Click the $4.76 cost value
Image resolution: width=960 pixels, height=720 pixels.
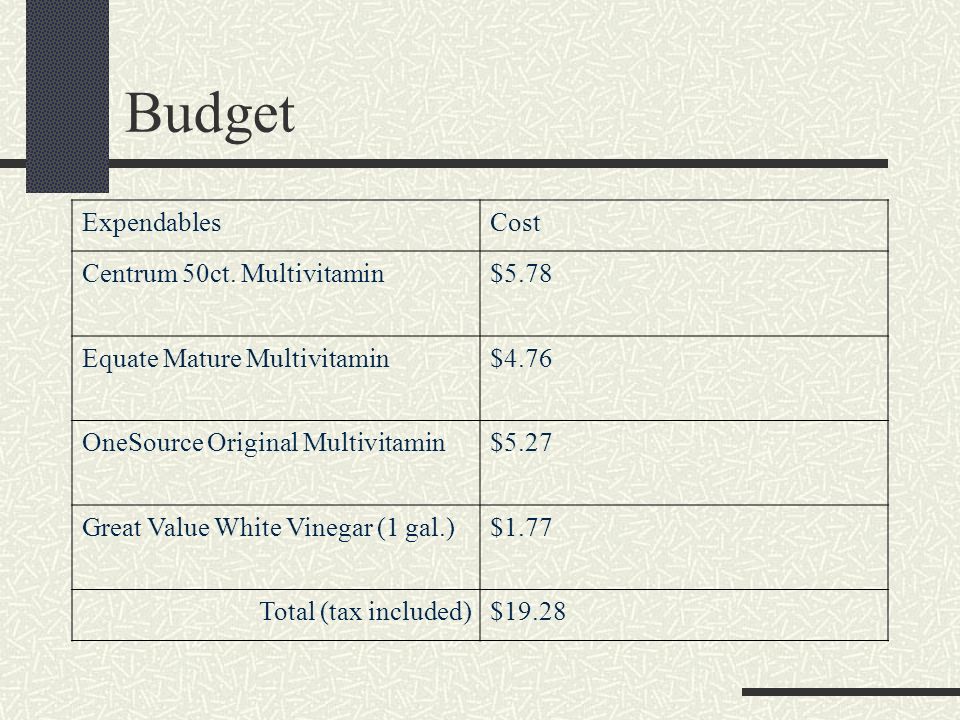pyautogui.click(x=521, y=358)
